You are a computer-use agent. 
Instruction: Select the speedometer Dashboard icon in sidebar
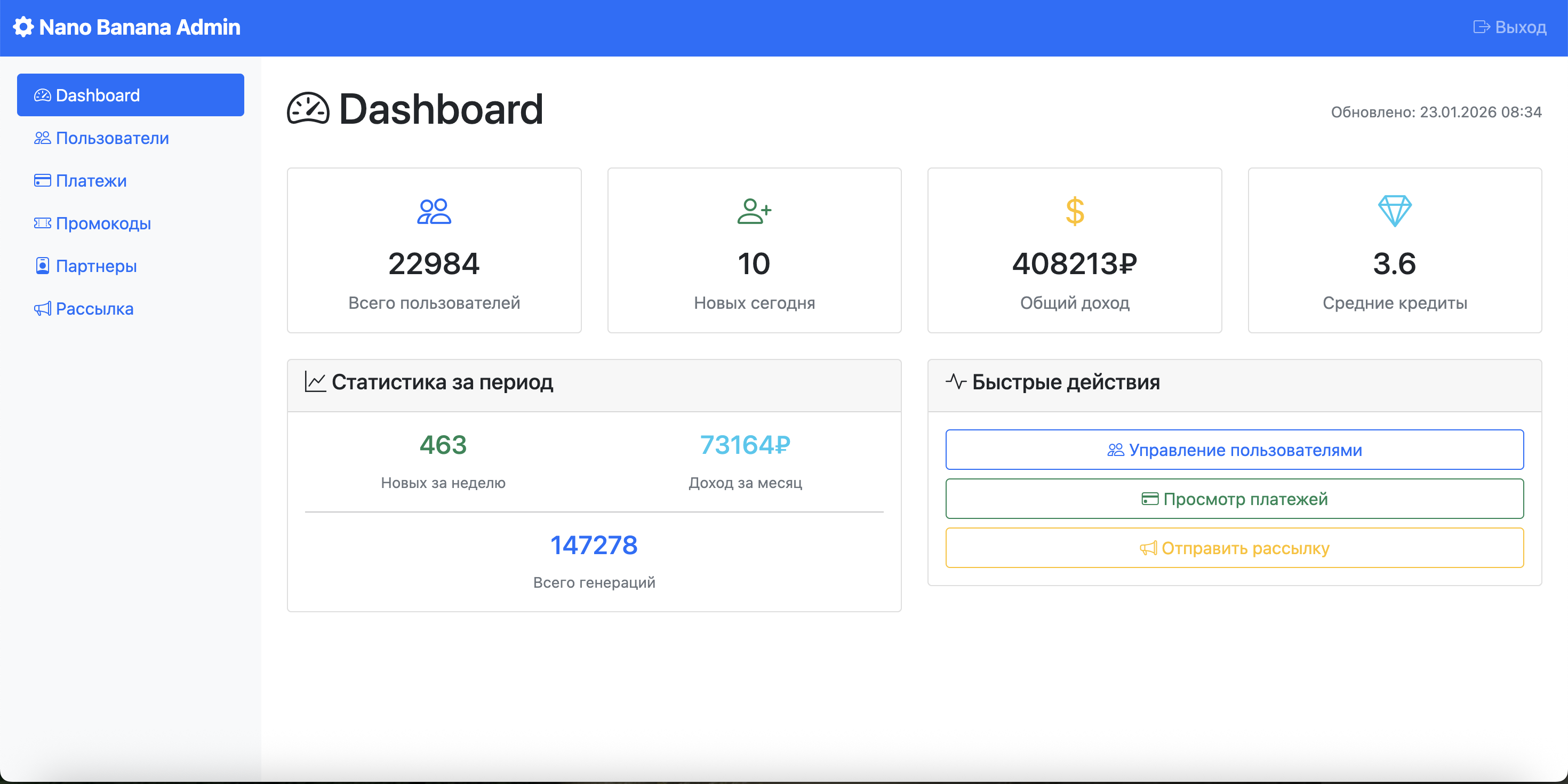click(42, 94)
